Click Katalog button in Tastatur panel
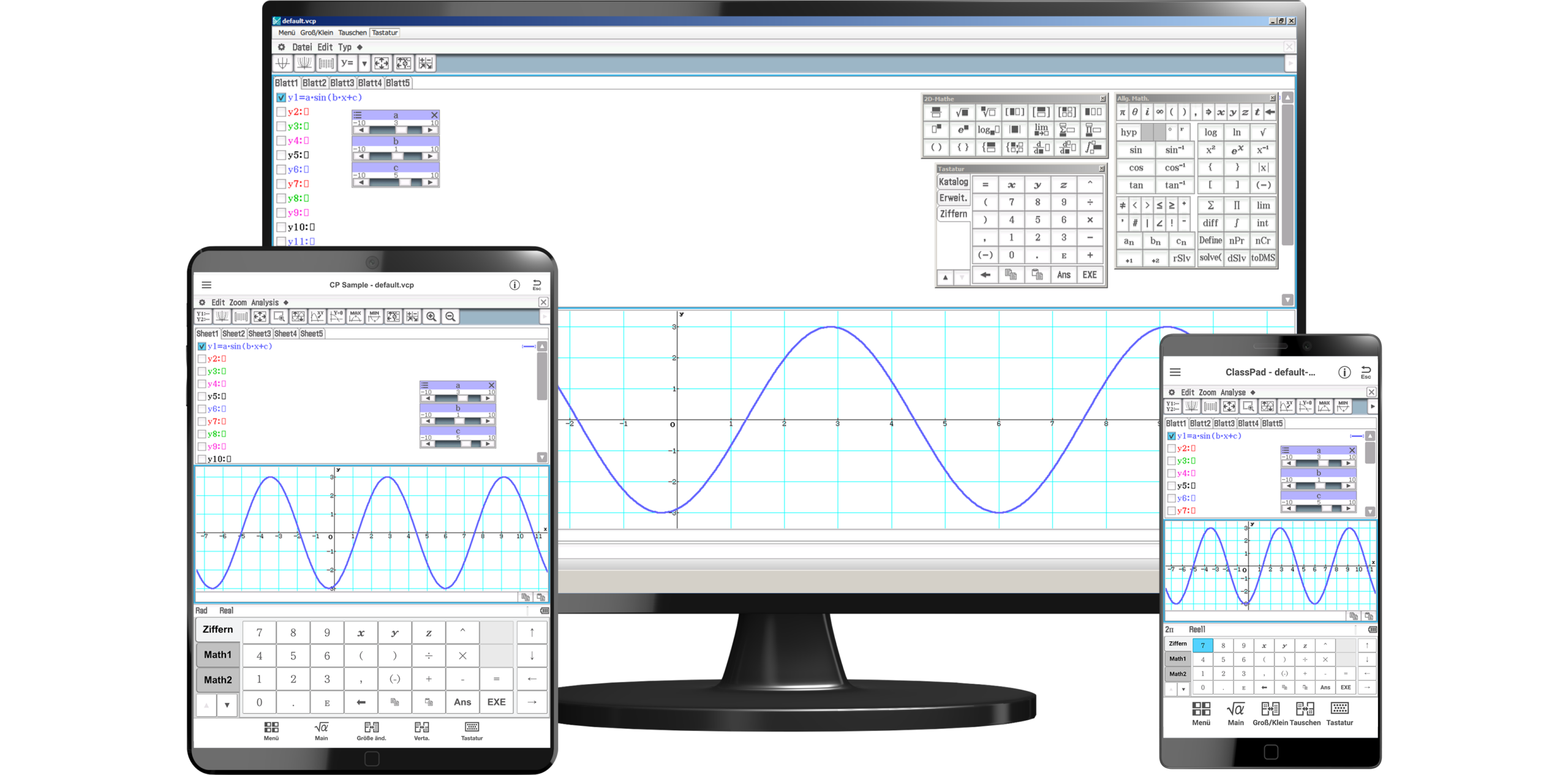1568x775 pixels. (953, 182)
